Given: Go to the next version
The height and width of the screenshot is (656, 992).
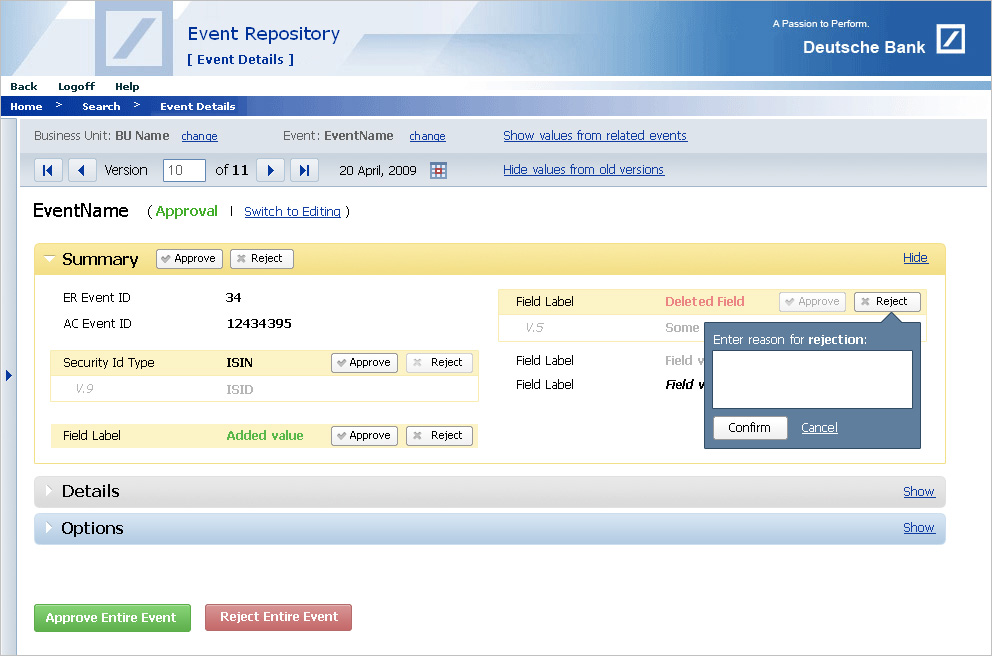Looking at the screenshot, I should click(271, 170).
